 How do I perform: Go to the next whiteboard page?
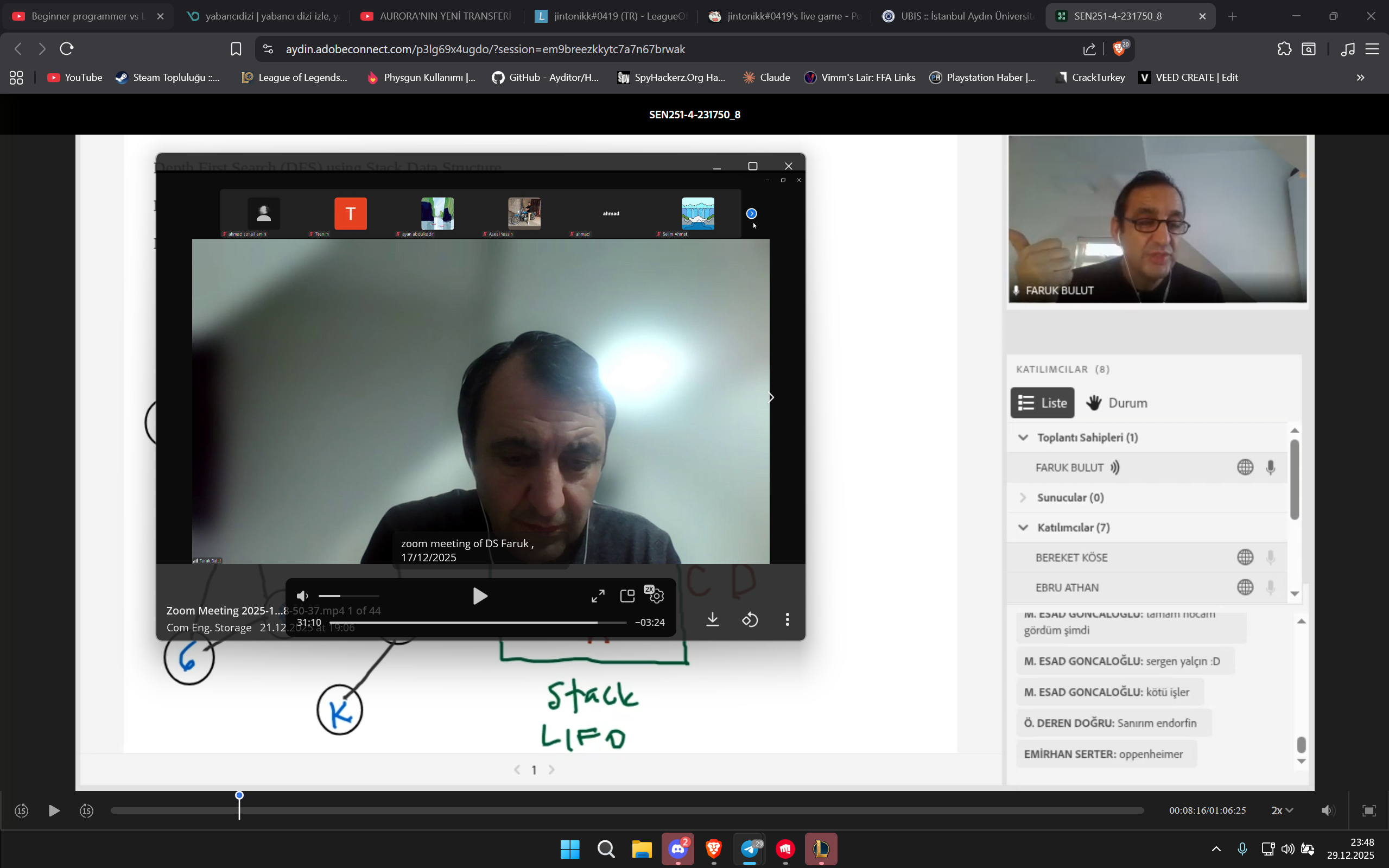tap(551, 770)
